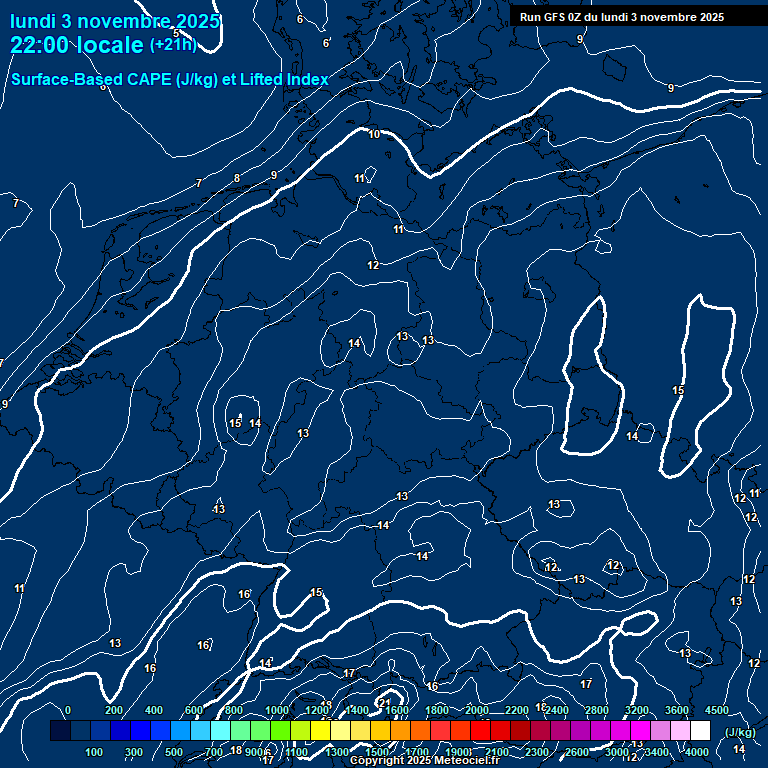Click the '21' lifted index contour label

(385, 703)
